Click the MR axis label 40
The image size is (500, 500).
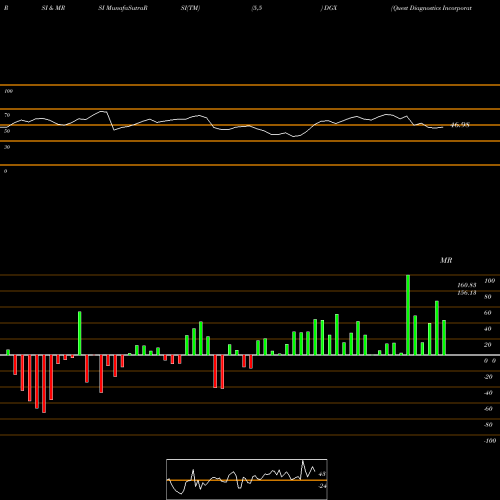click(x=488, y=329)
